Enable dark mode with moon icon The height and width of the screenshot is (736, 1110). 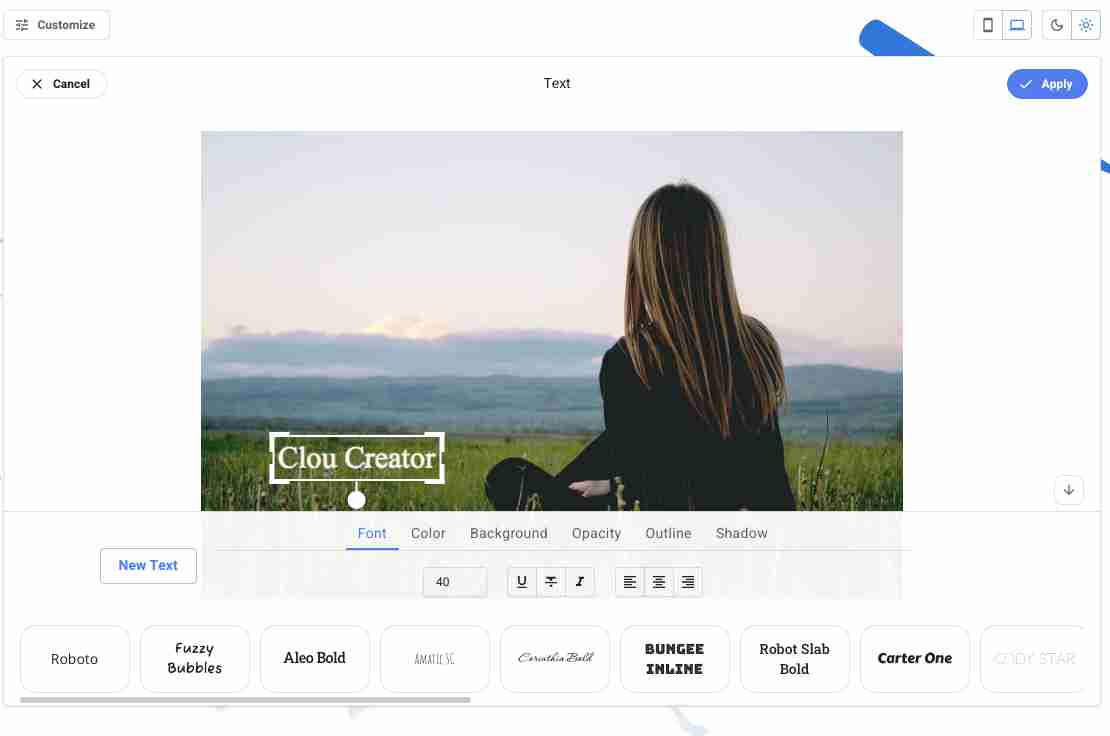pos(1056,25)
